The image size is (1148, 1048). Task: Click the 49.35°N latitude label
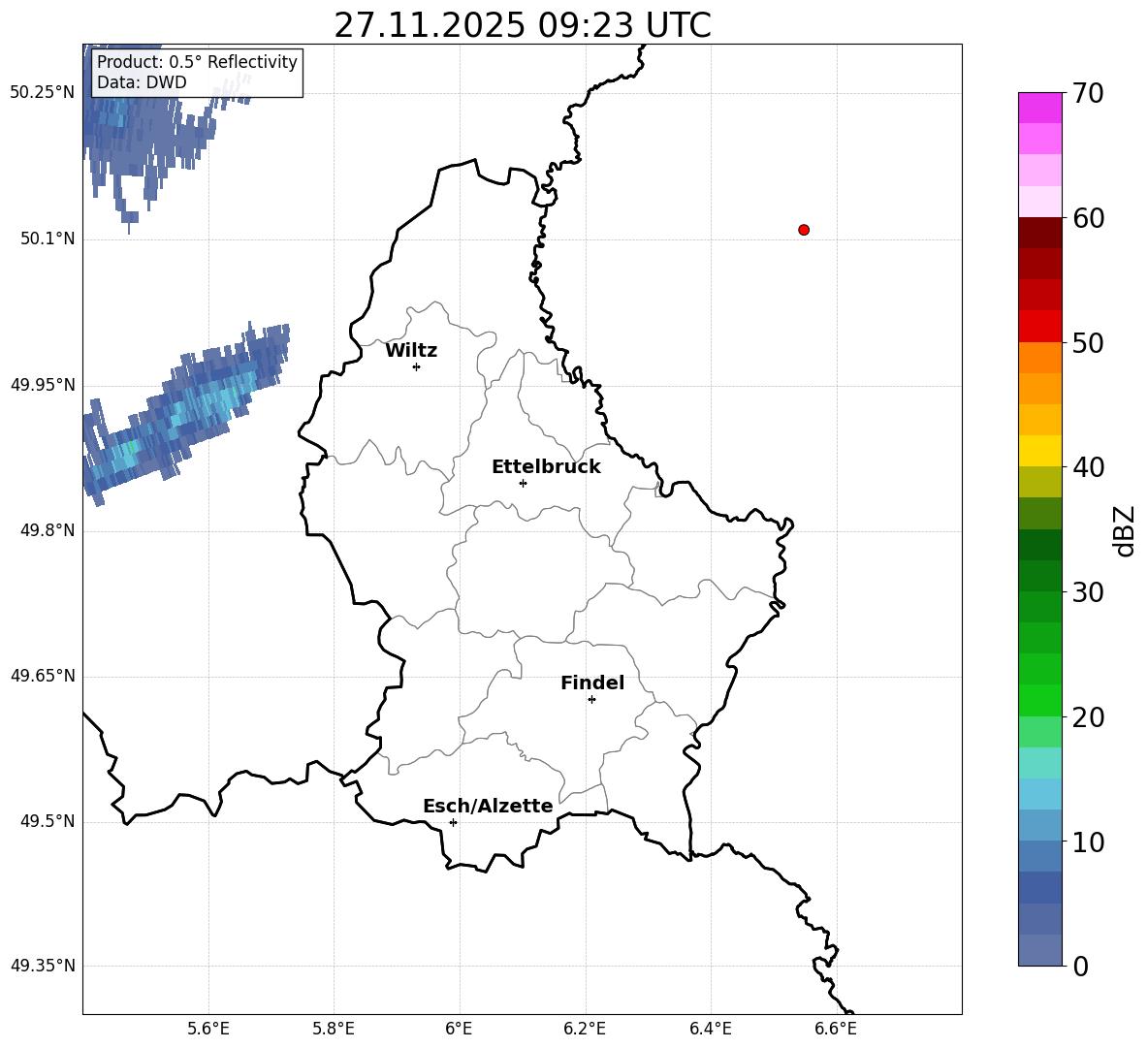(43, 966)
